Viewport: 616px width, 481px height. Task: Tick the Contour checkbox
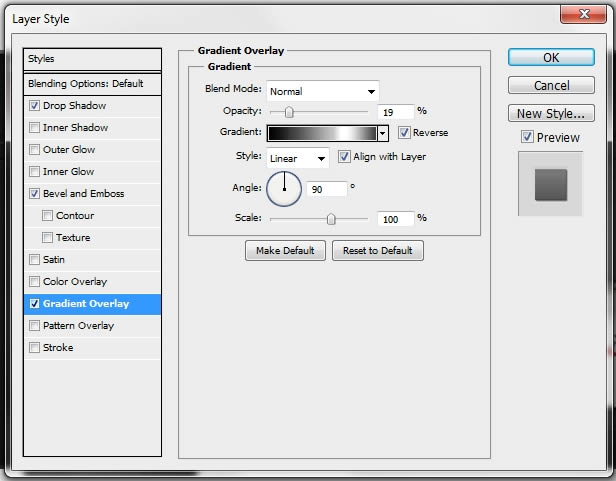[47, 215]
